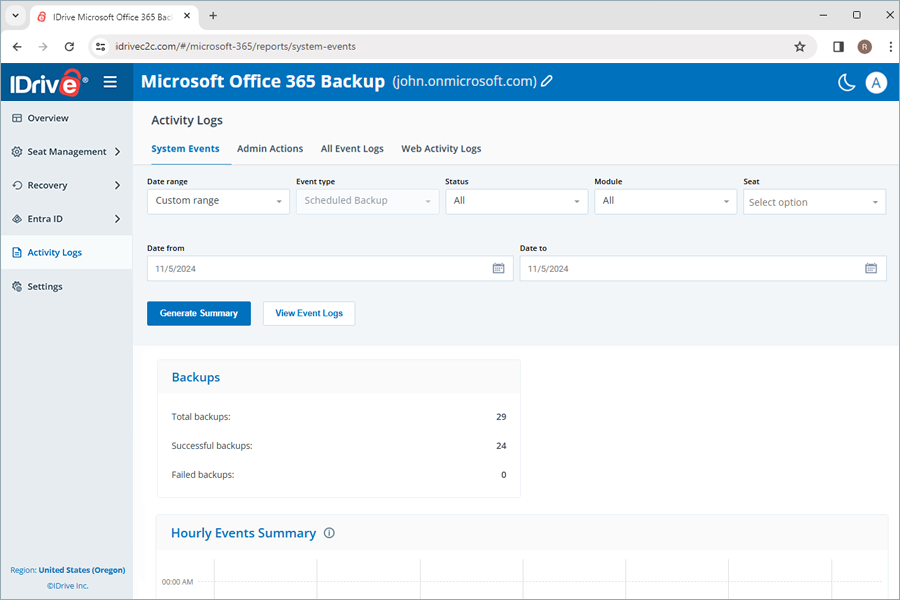Click the browser address bar URL

click(235, 47)
